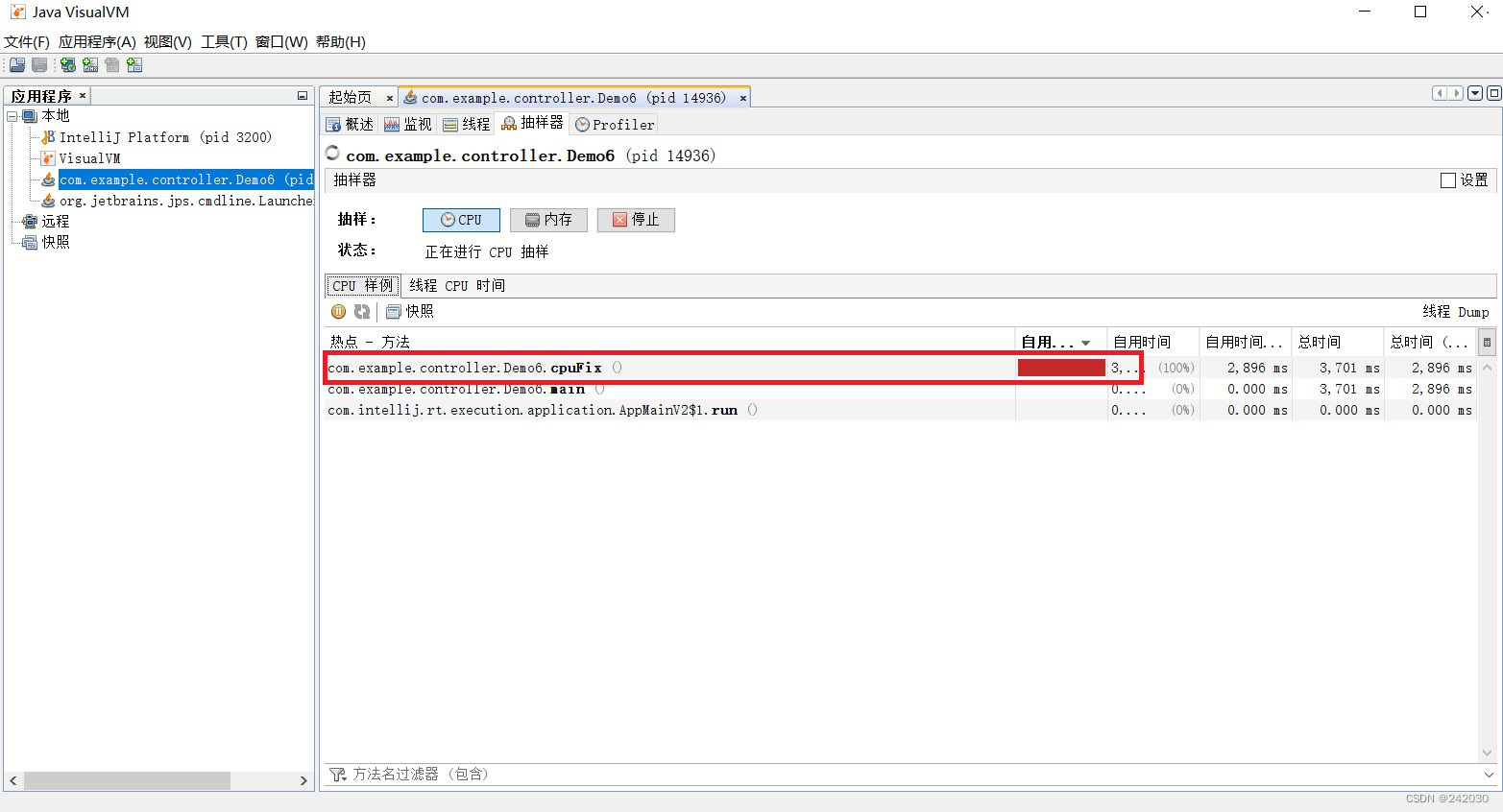
Task: Pause live results with orange pause icon
Action: [338, 312]
